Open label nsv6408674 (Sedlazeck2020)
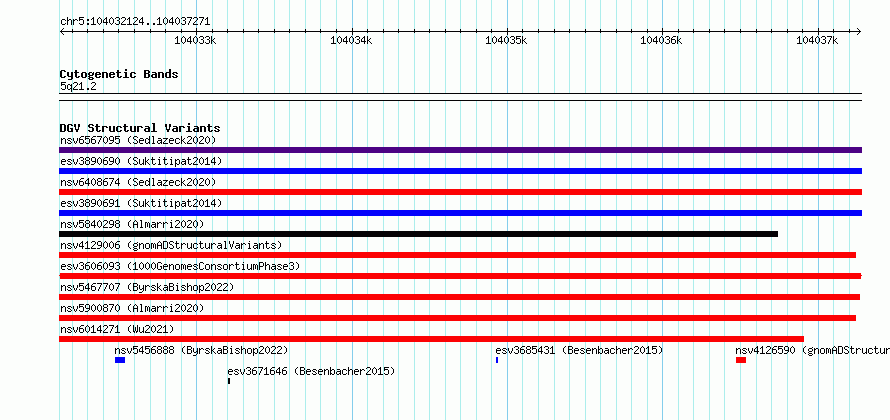This screenshot has width=890, height=420. tap(138, 182)
